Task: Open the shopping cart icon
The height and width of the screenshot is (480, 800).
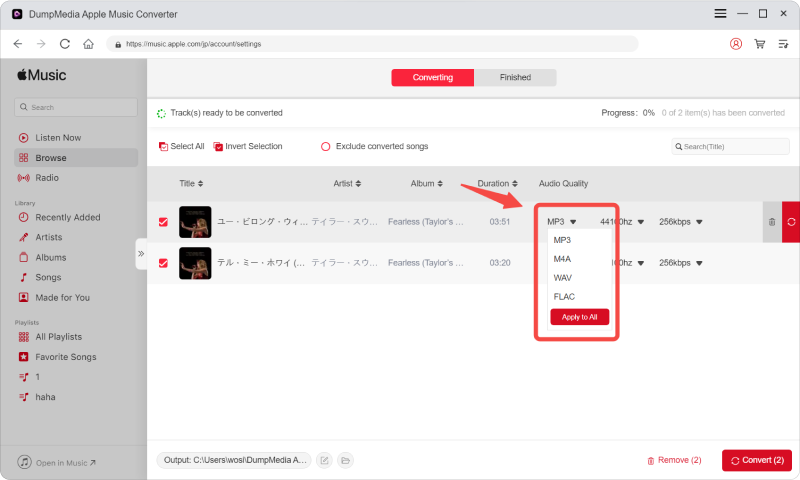Action: click(x=760, y=44)
